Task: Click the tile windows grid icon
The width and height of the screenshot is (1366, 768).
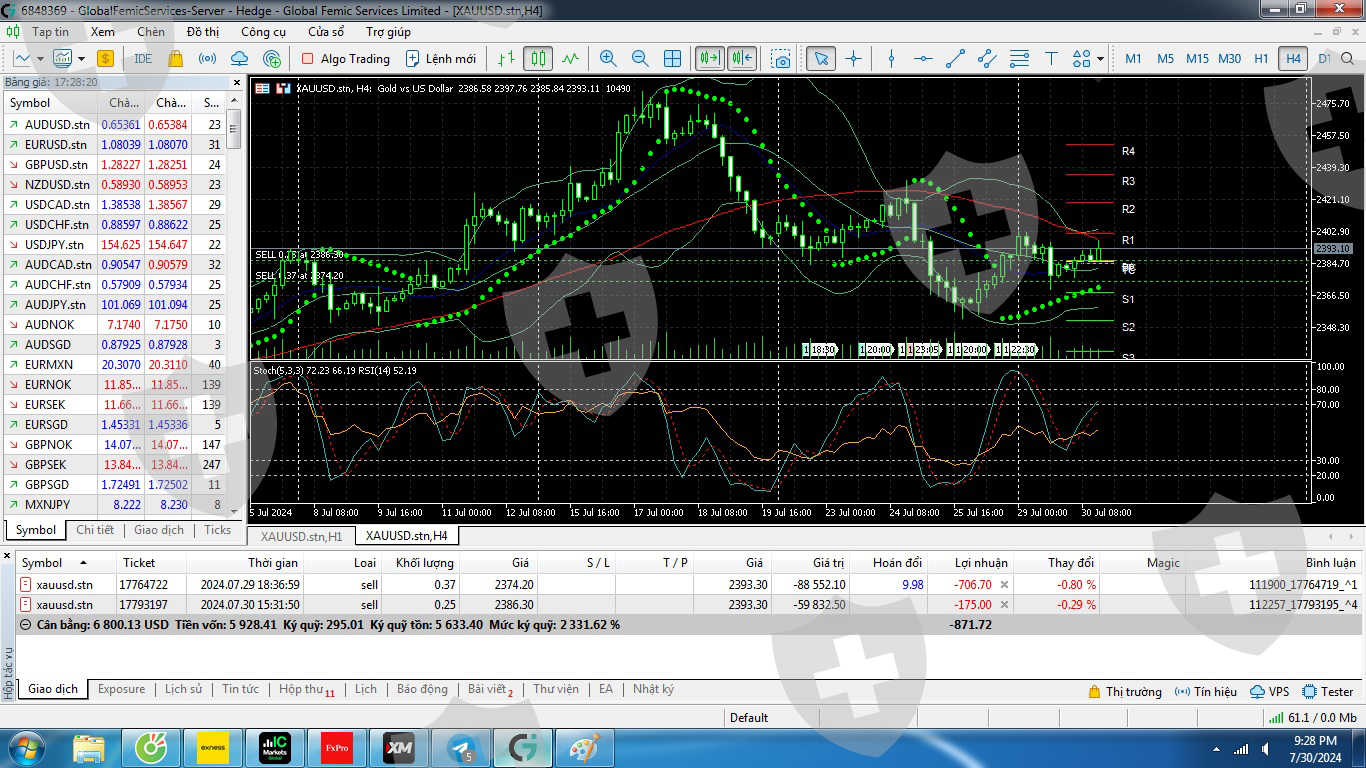Action: tap(673, 59)
